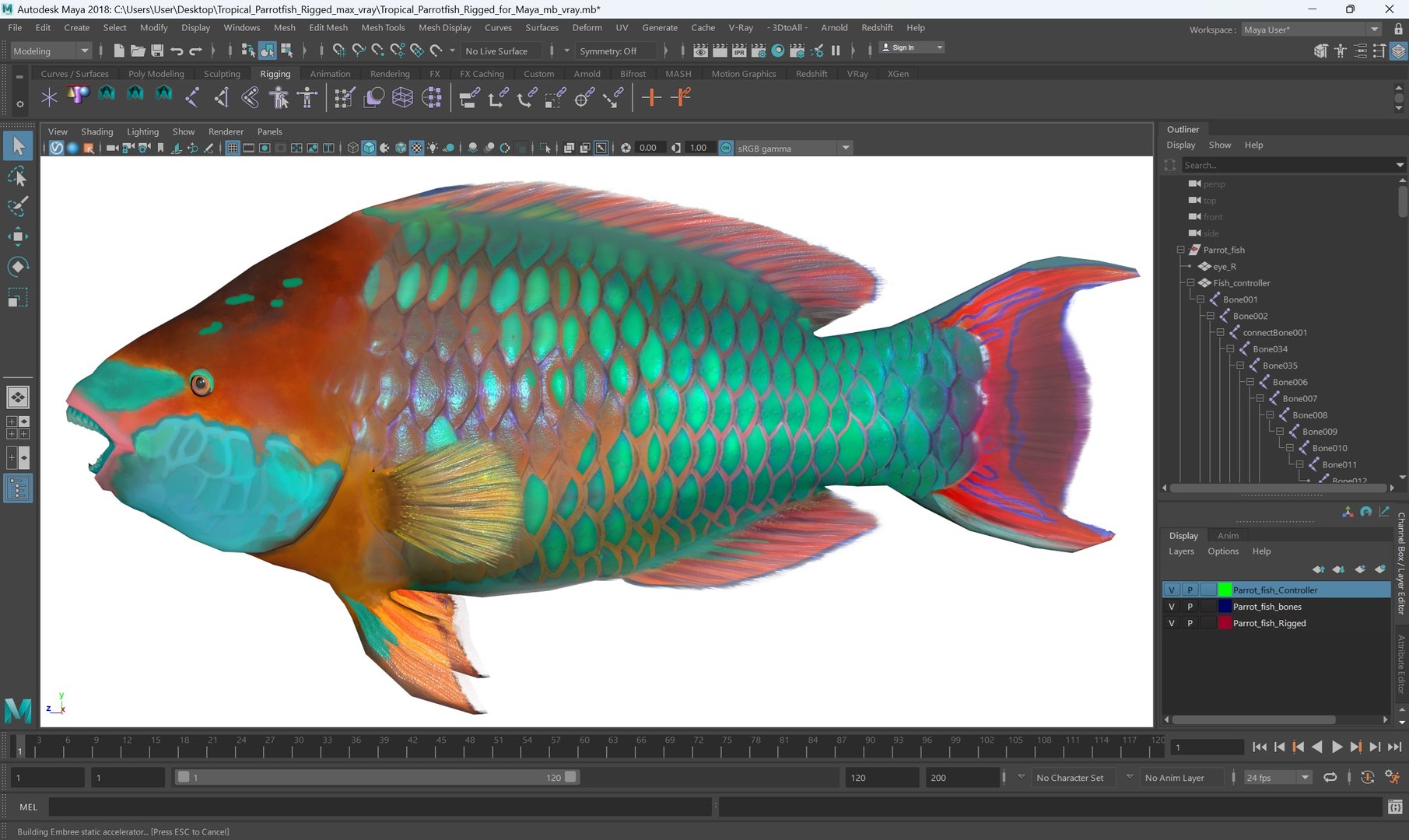Toggle visibility of Parrot_fish_Controller layer
The image size is (1409, 840).
click(x=1172, y=590)
